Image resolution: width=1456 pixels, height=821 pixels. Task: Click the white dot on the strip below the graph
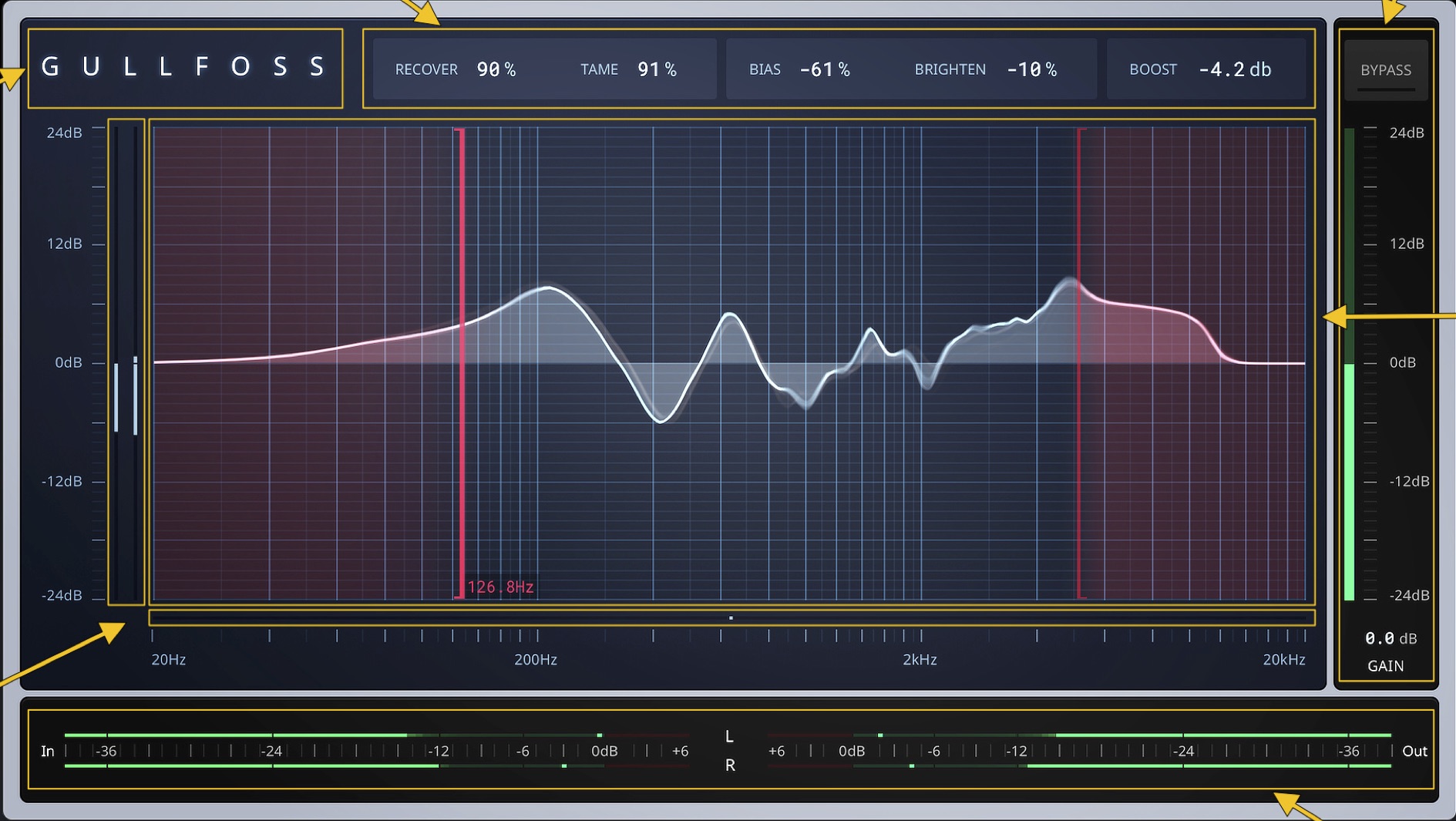731,617
